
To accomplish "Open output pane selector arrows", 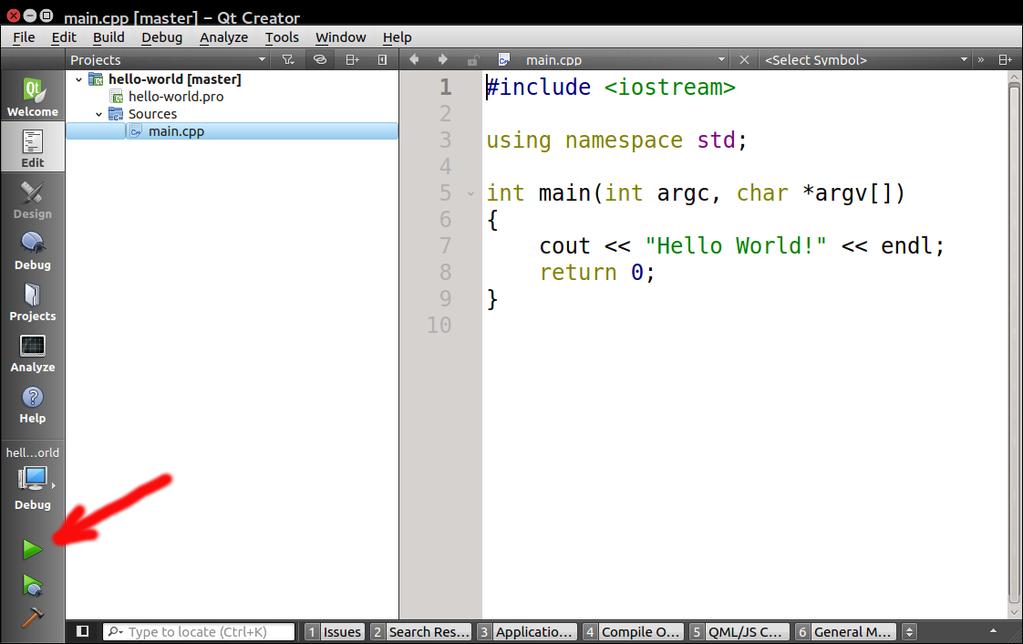I will 909,632.
